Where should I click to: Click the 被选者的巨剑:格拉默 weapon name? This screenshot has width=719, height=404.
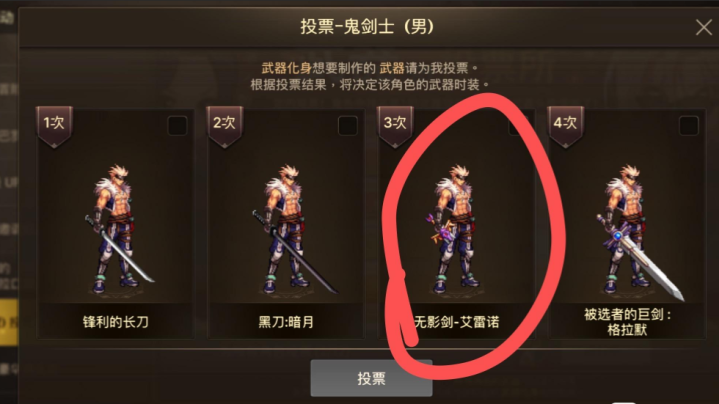[x=627, y=322]
